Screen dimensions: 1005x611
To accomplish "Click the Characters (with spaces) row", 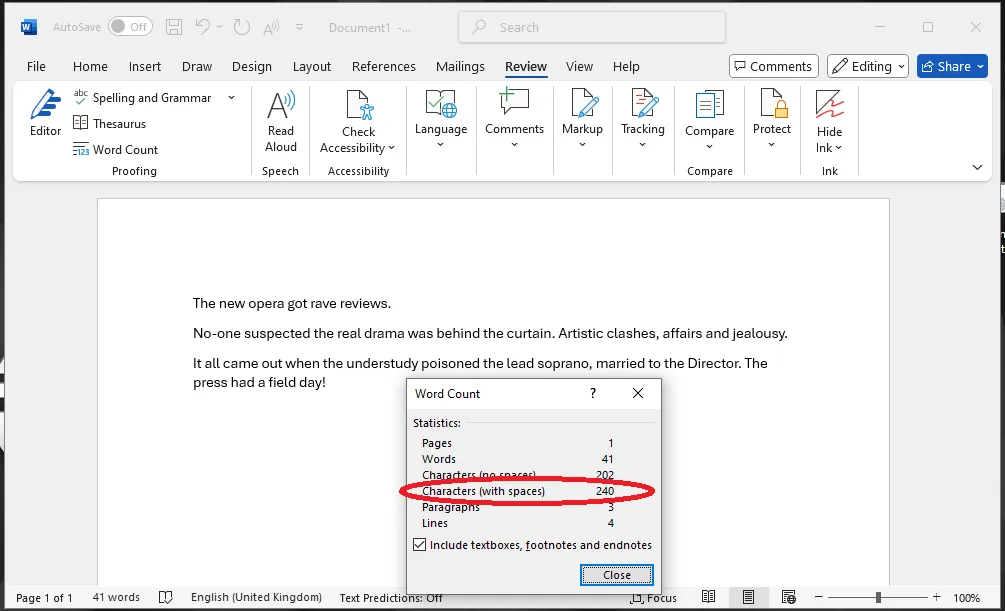I will (518, 491).
